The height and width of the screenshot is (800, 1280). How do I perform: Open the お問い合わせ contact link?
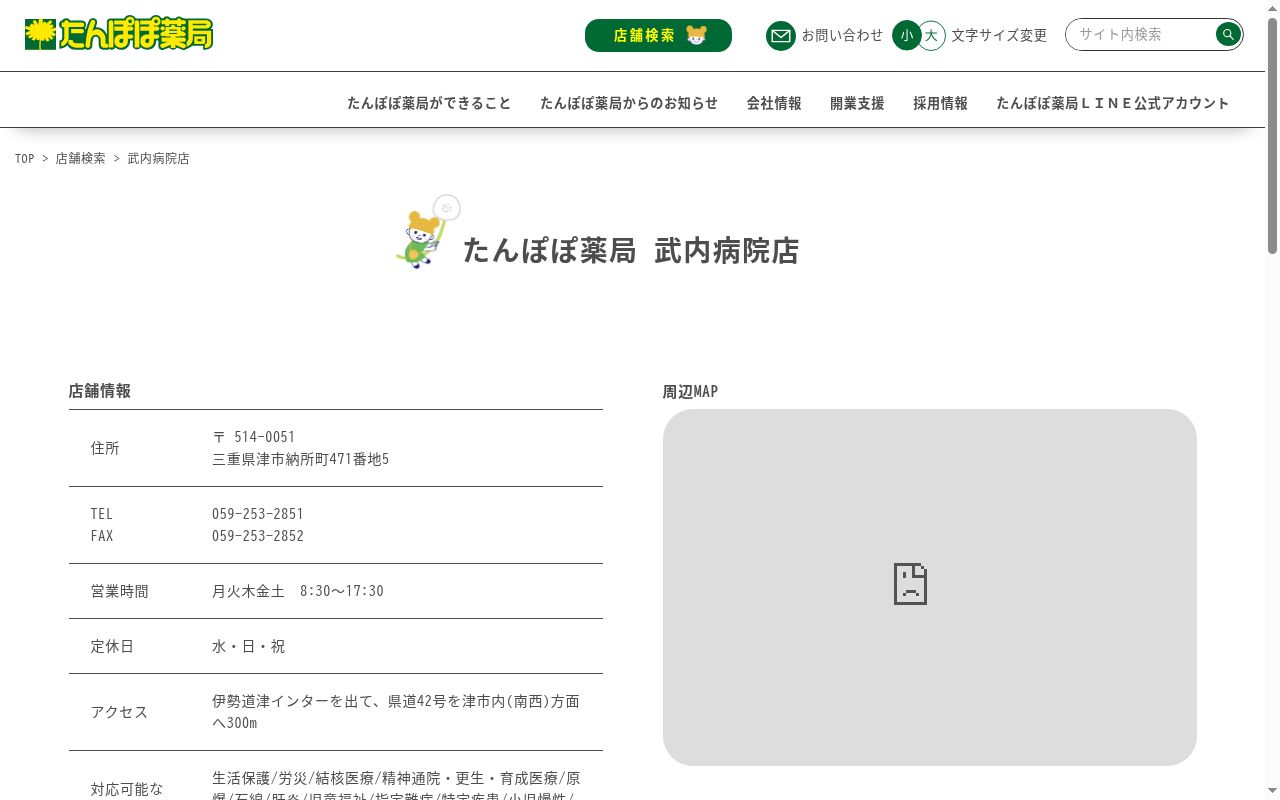pyautogui.click(x=842, y=35)
